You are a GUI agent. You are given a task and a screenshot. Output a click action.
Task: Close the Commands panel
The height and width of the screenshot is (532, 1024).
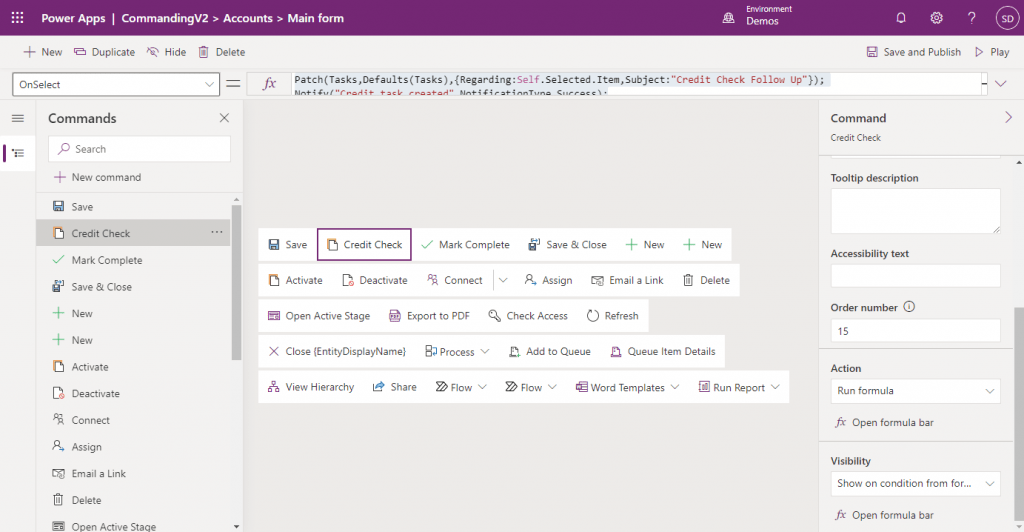coord(224,118)
